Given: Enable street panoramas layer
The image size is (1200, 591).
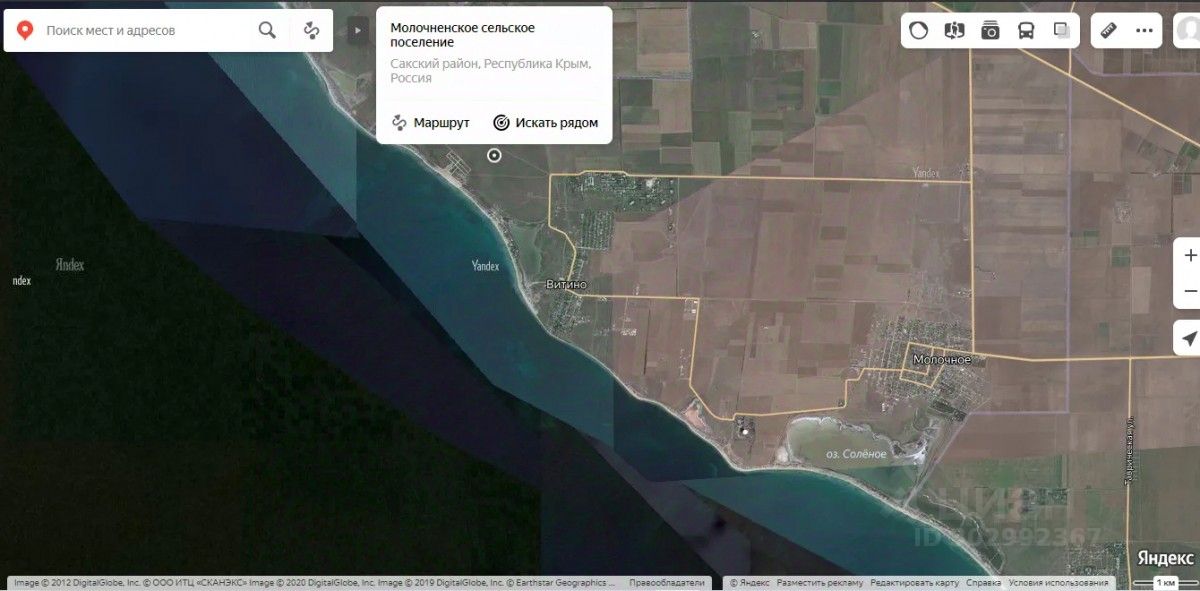Looking at the screenshot, I should pos(955,31).
